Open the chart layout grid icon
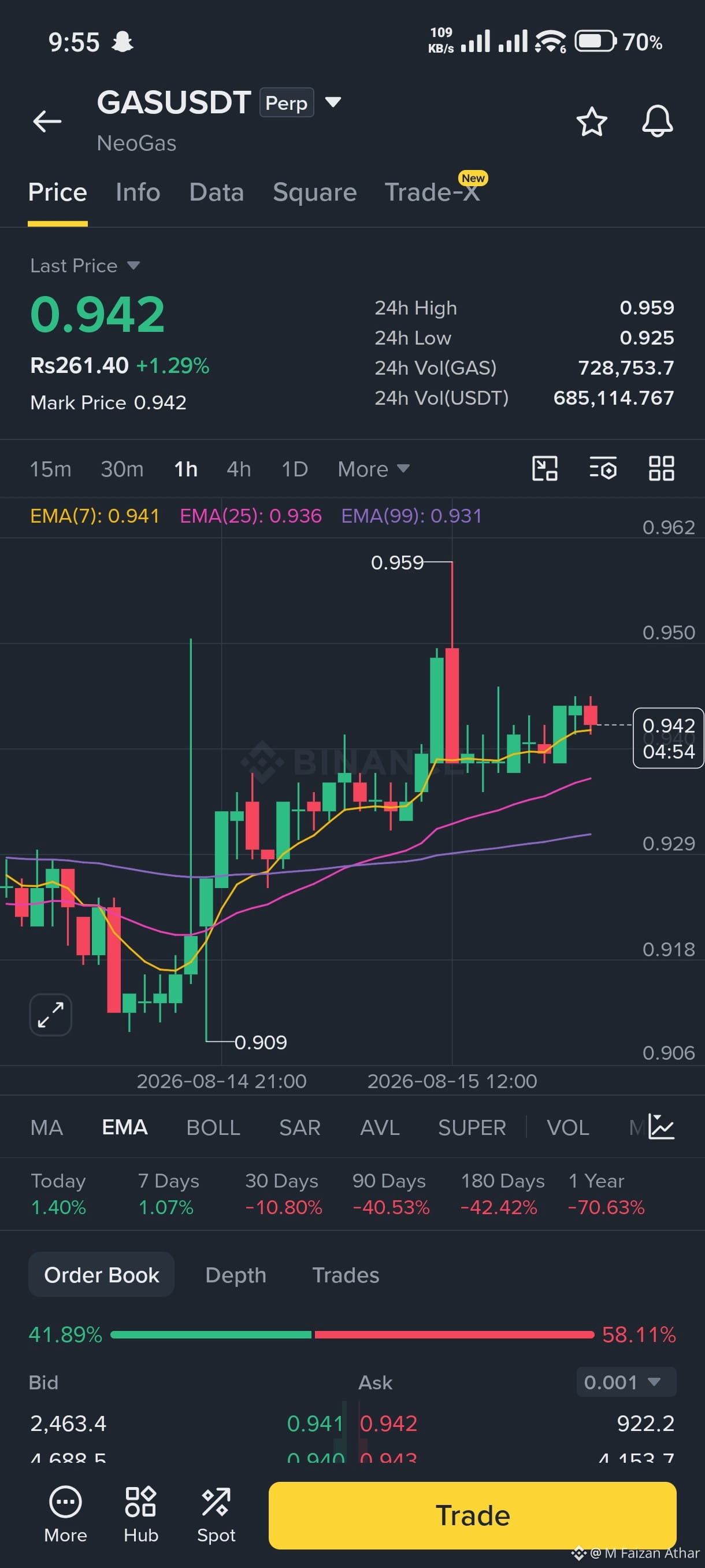Image resolution: width=705 pixels, height=1568 pixels. point(661,469)
